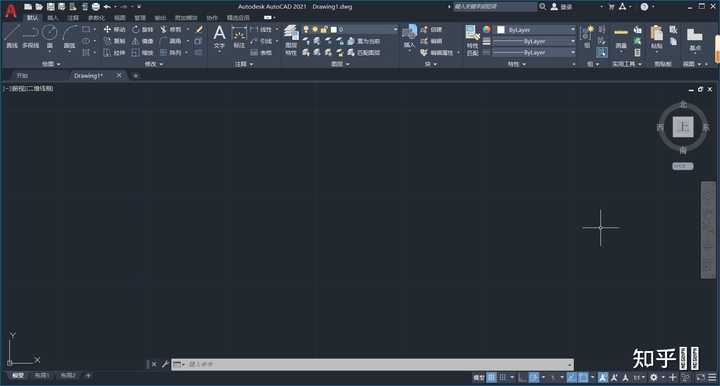Toggle ortho mode in the status bar
Viewport: 720px width, 386px height.
click(x=523, y=377)
